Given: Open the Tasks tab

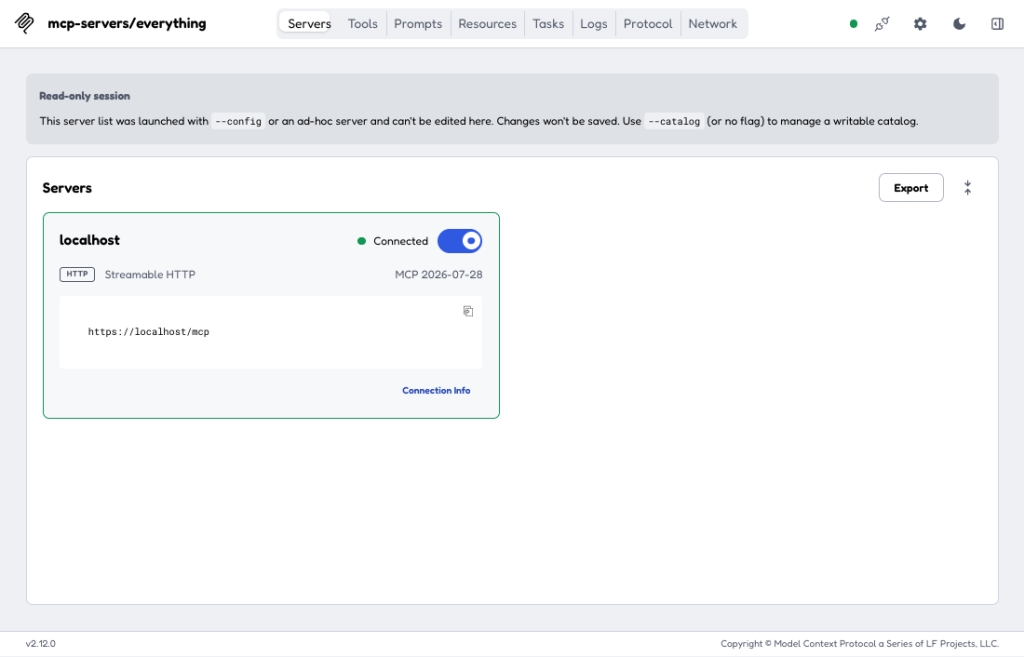Looking at the screenshot, I should click(548, 24).
